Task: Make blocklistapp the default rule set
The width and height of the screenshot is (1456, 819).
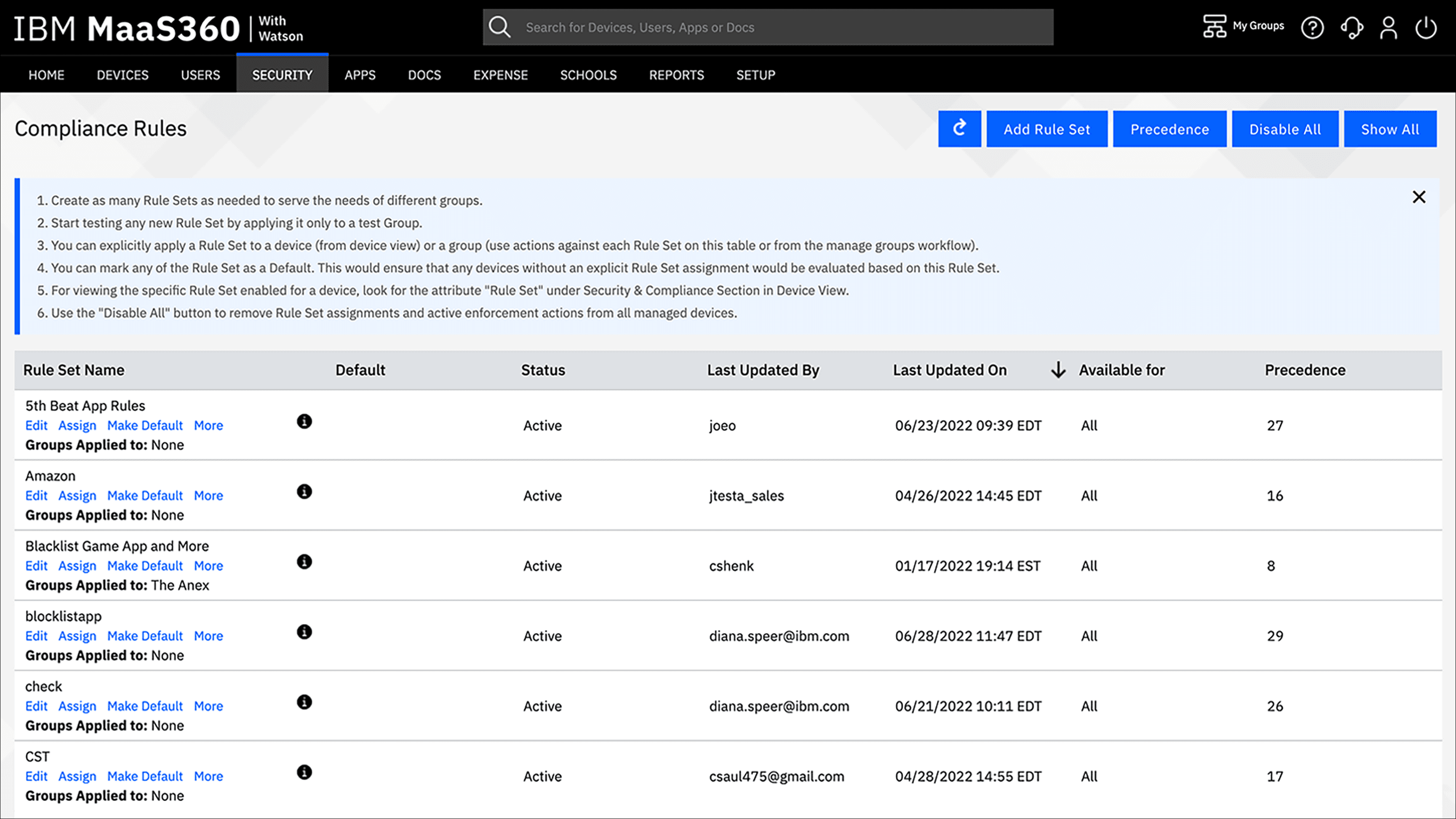Action: 145,636
